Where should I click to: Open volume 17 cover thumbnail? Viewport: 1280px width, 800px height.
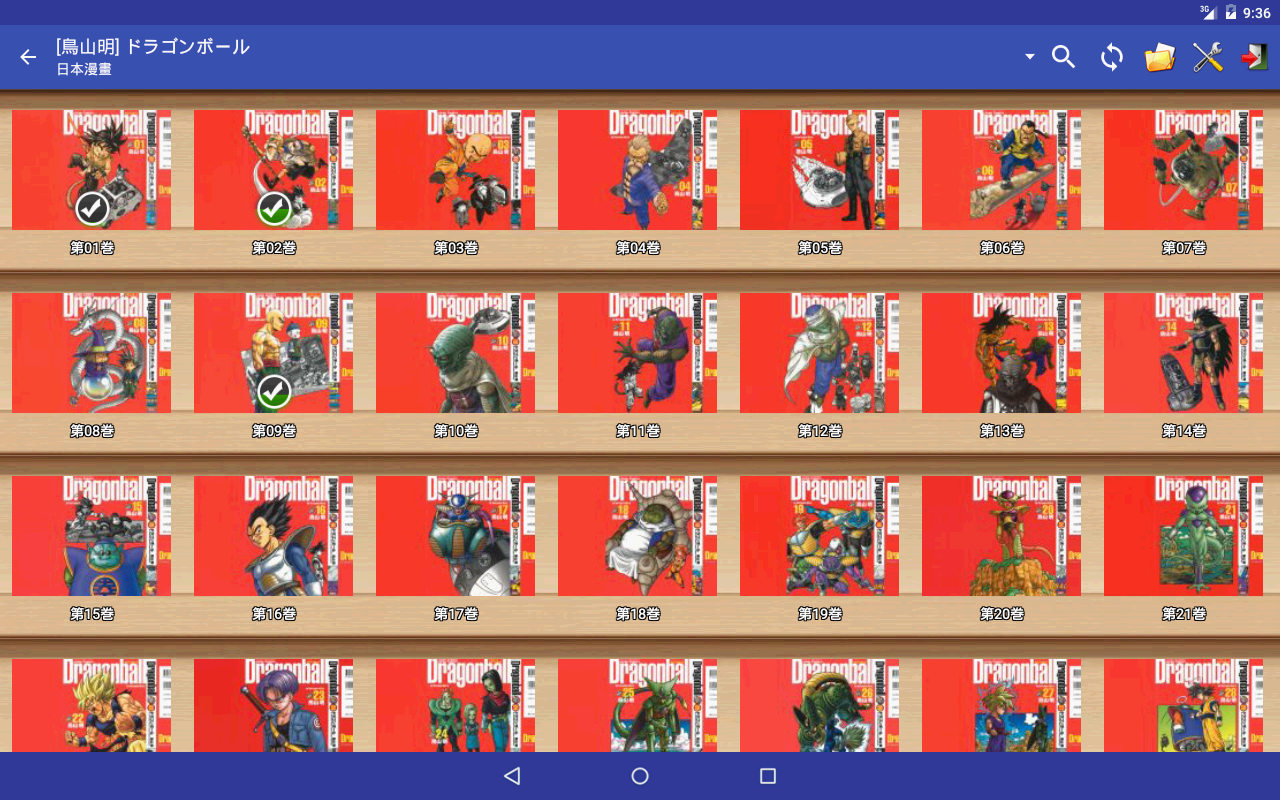pyautogui.click(x=456, y=536)
